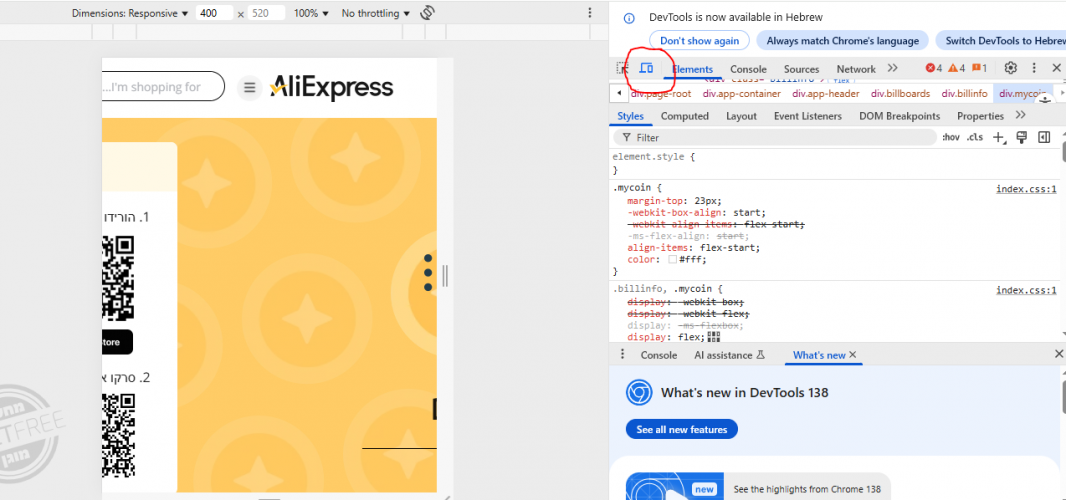Select the inspect element picker icon

coord(622,68)
